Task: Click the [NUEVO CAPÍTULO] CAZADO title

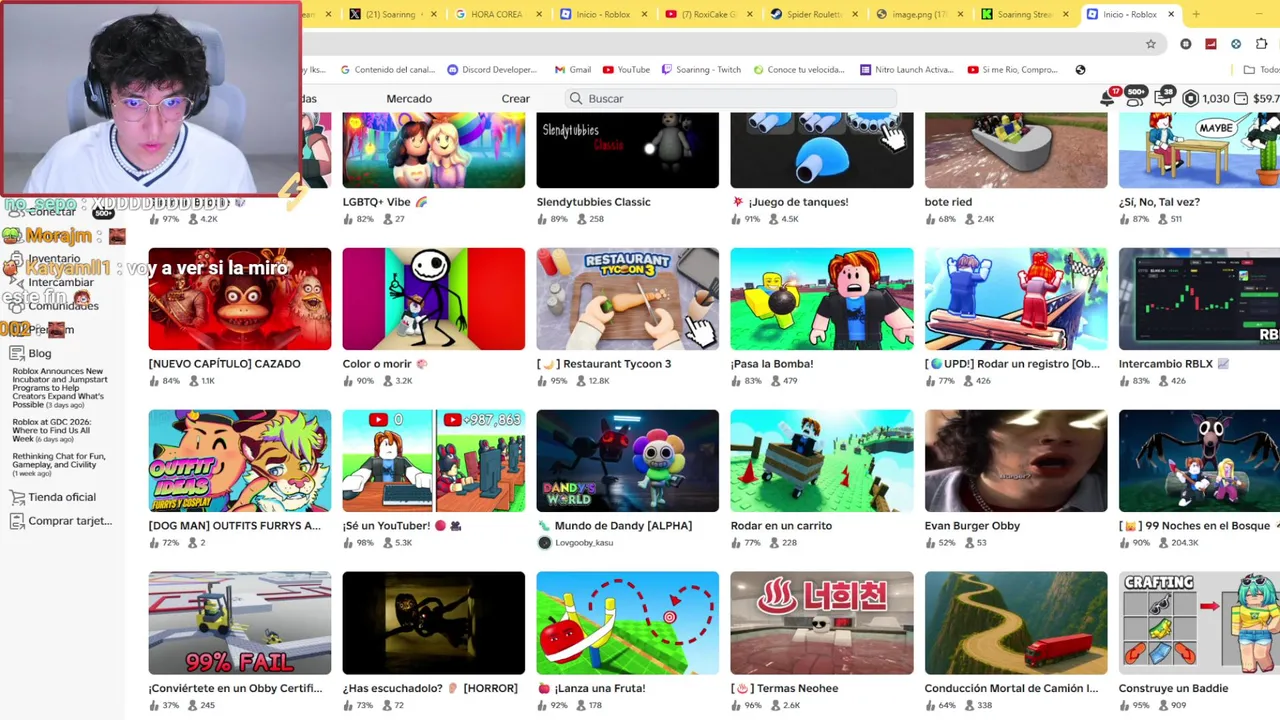Action: coord(224,364)
